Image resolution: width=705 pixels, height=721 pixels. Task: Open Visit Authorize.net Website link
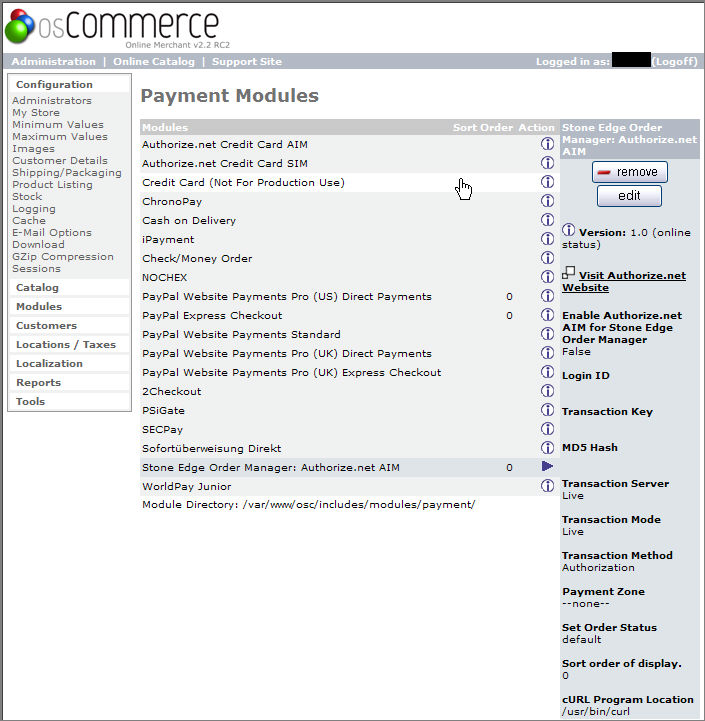[x=624, y=281]
